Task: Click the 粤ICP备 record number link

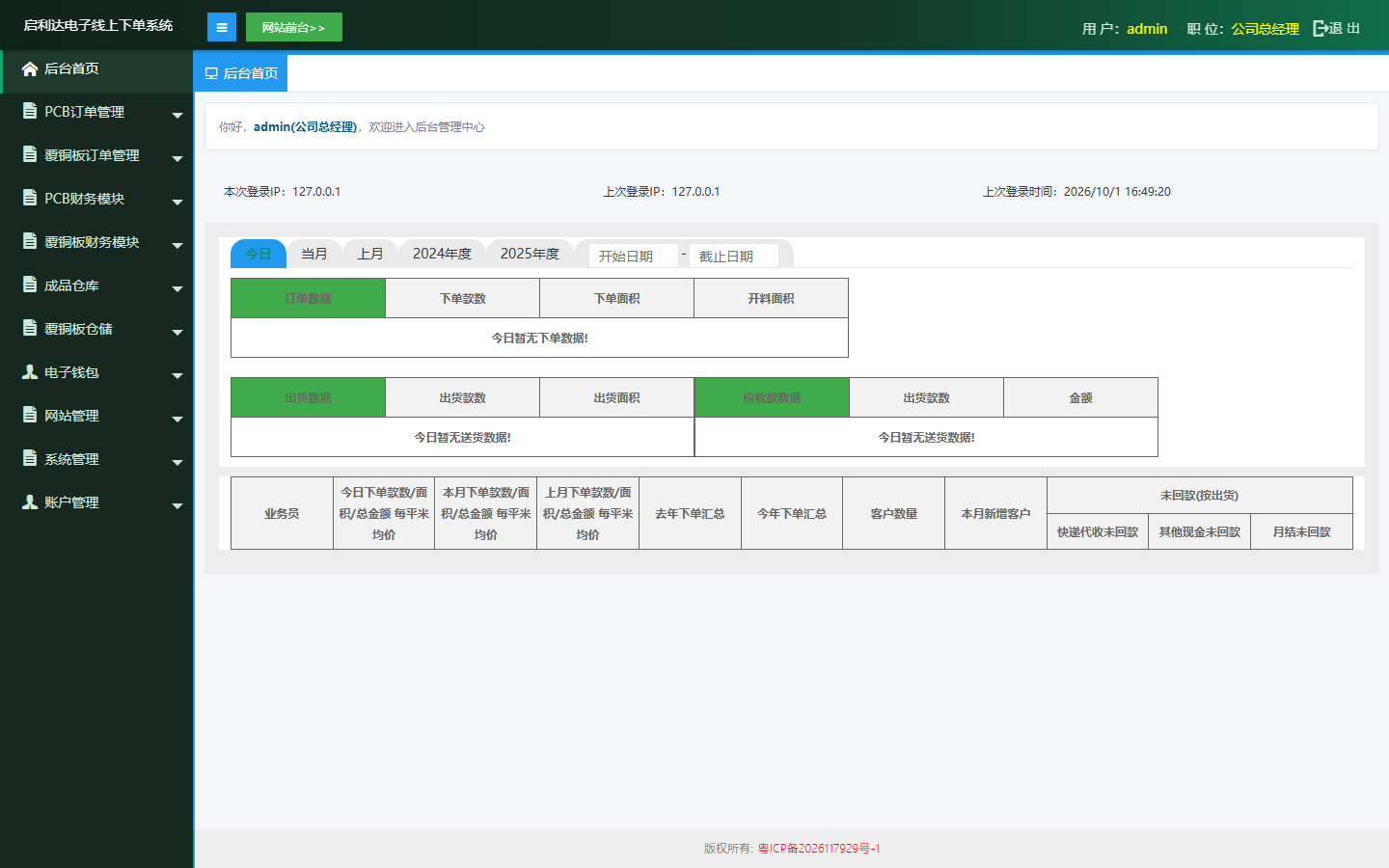Action: [x=819, y=849]
